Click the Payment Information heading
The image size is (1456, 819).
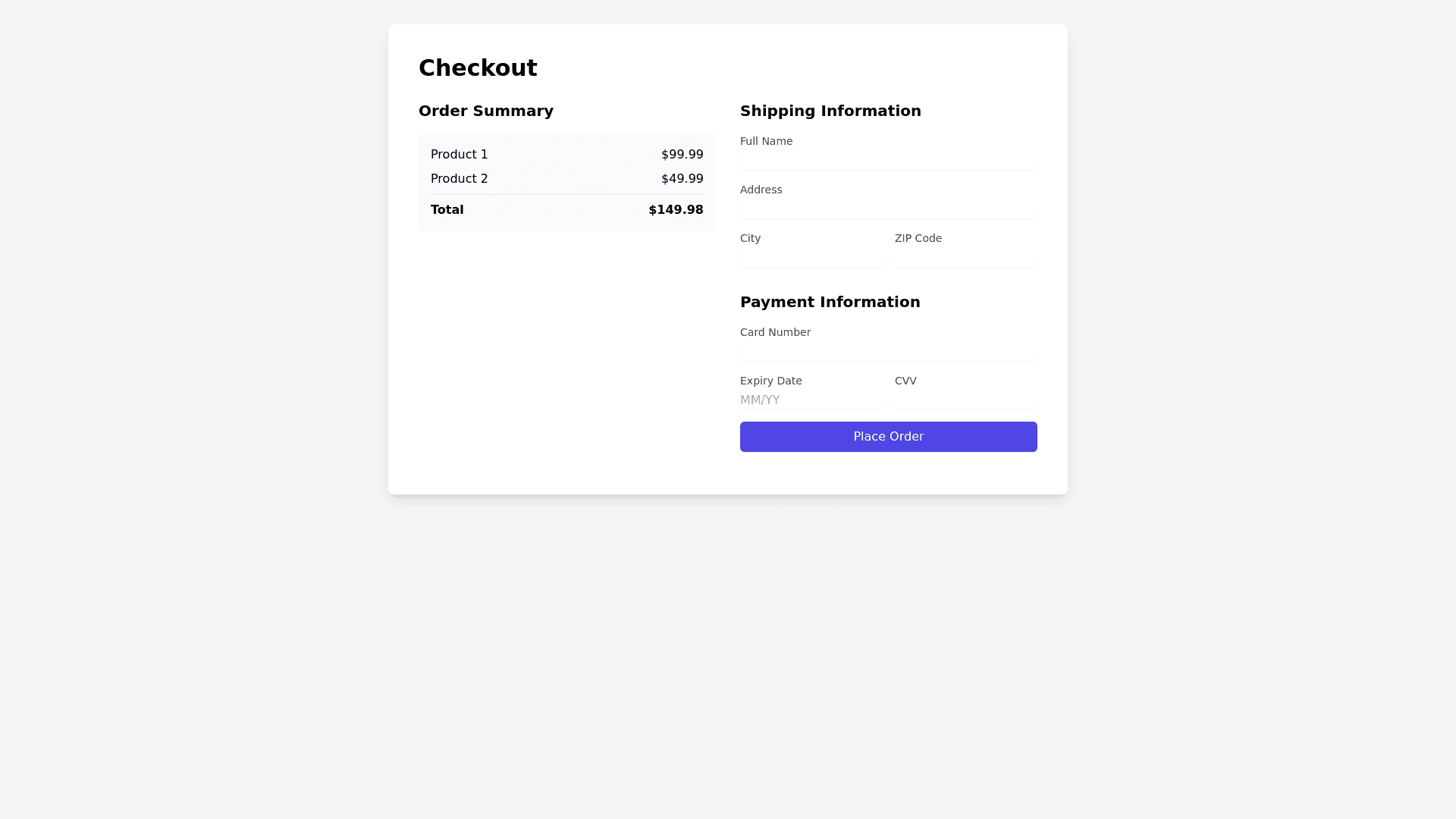(830, 302)
